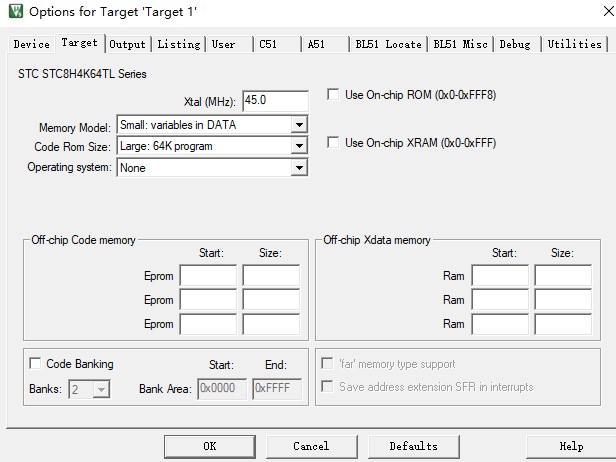Screen dimensions: 616x462
Task: Open the BL51 Misc tab
Action: tap(460, 44)
